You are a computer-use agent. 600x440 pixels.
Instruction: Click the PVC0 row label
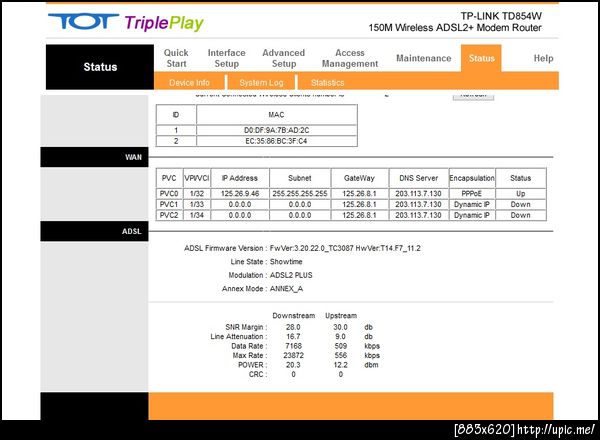tap(169, 194)
